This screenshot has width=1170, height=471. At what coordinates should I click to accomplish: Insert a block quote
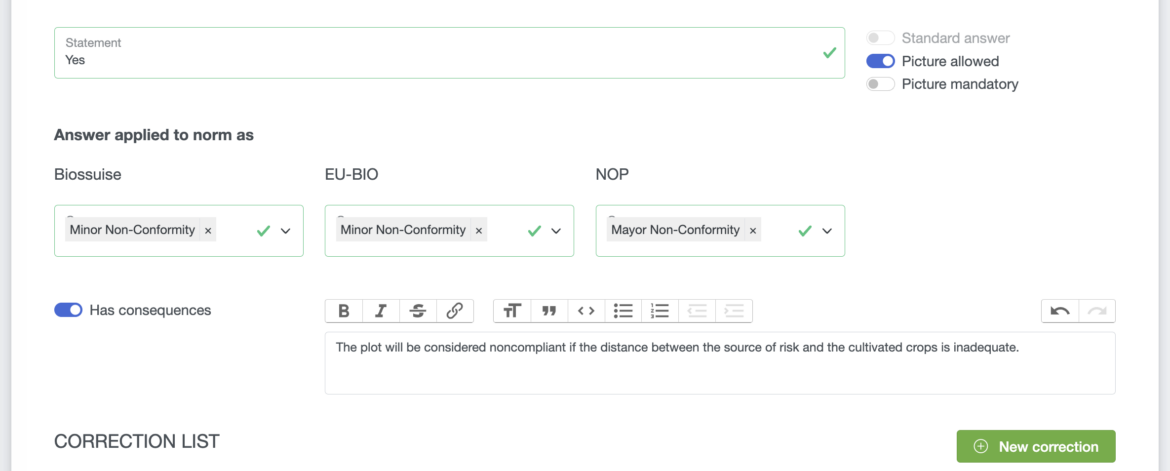(549, 311)
